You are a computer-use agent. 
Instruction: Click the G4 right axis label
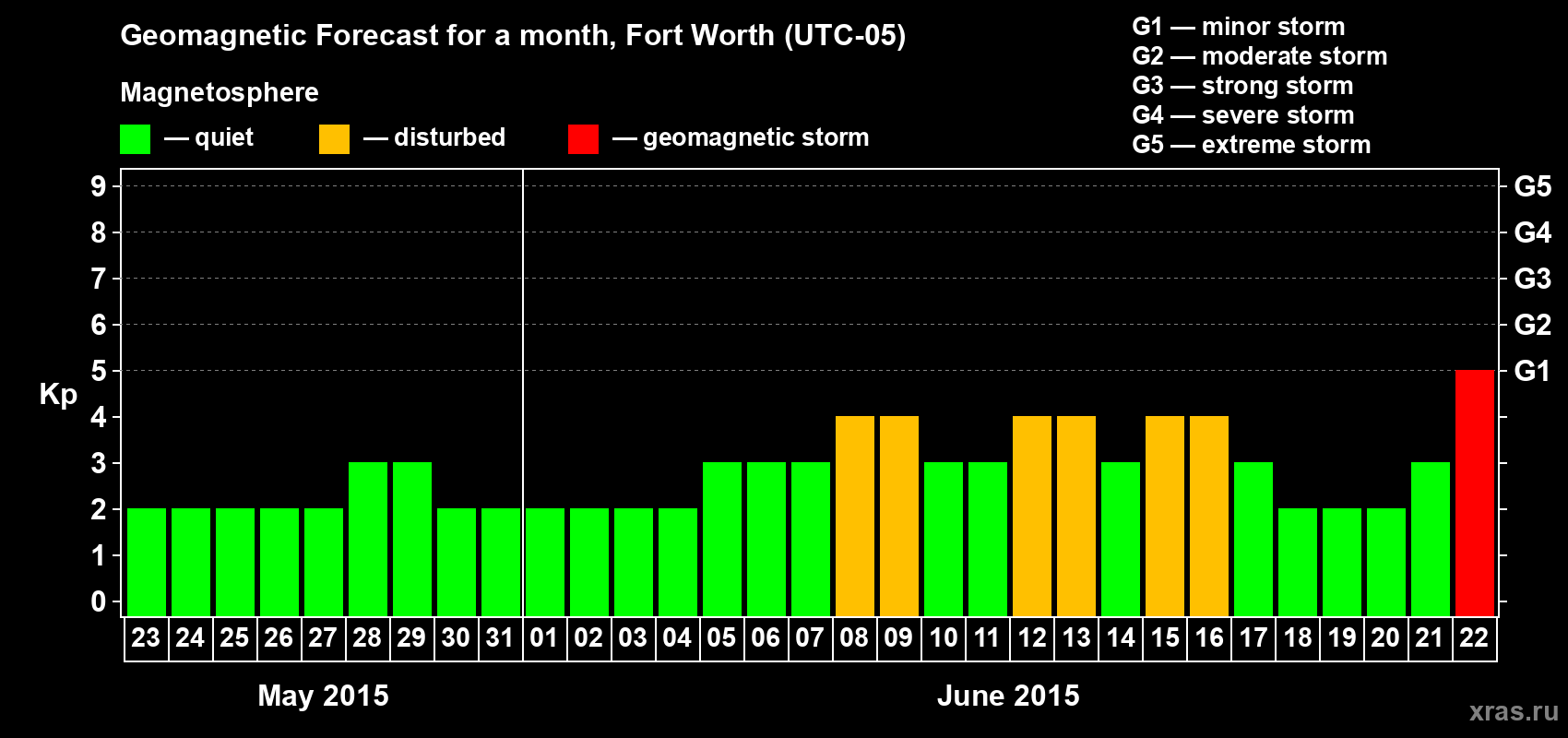point(1532,232)
